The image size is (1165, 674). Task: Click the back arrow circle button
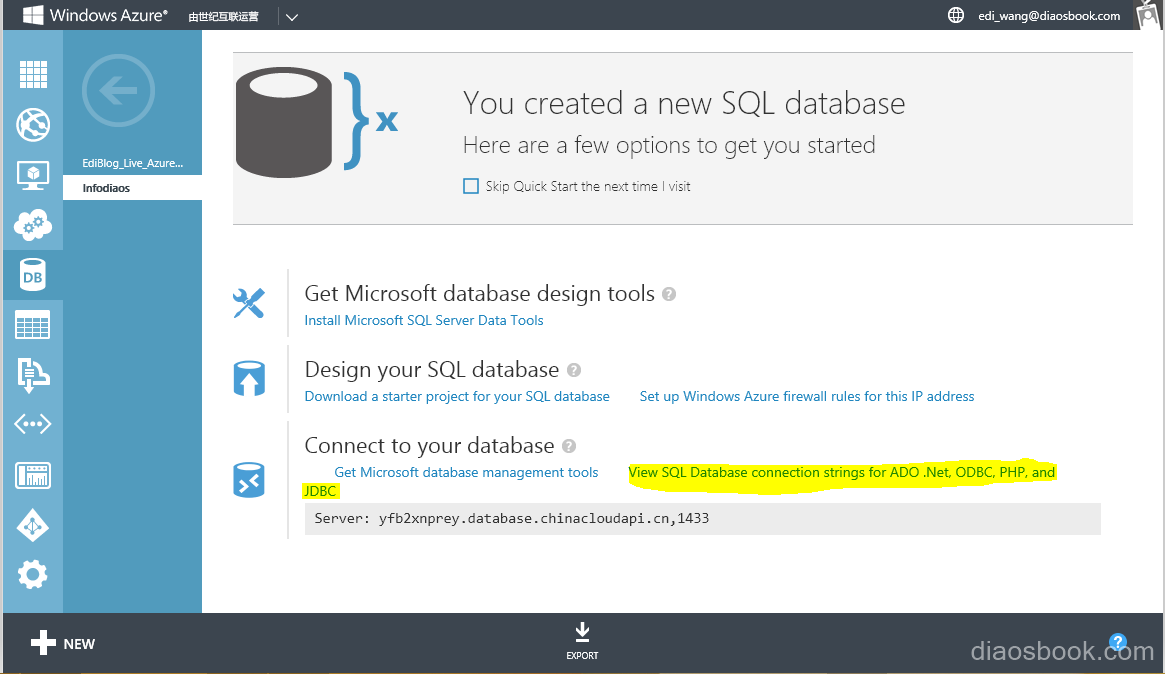tap(119, 92)
